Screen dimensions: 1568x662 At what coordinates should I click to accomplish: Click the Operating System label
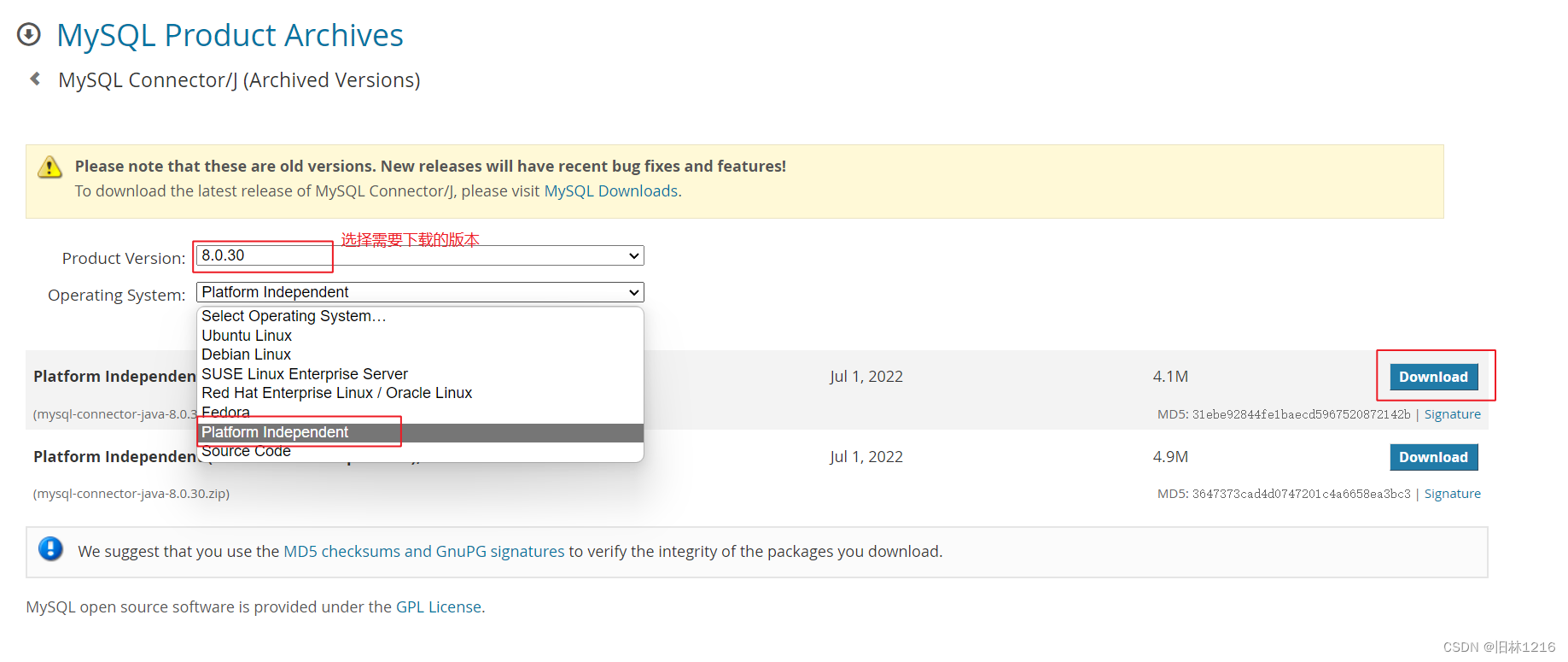(117, 296)
